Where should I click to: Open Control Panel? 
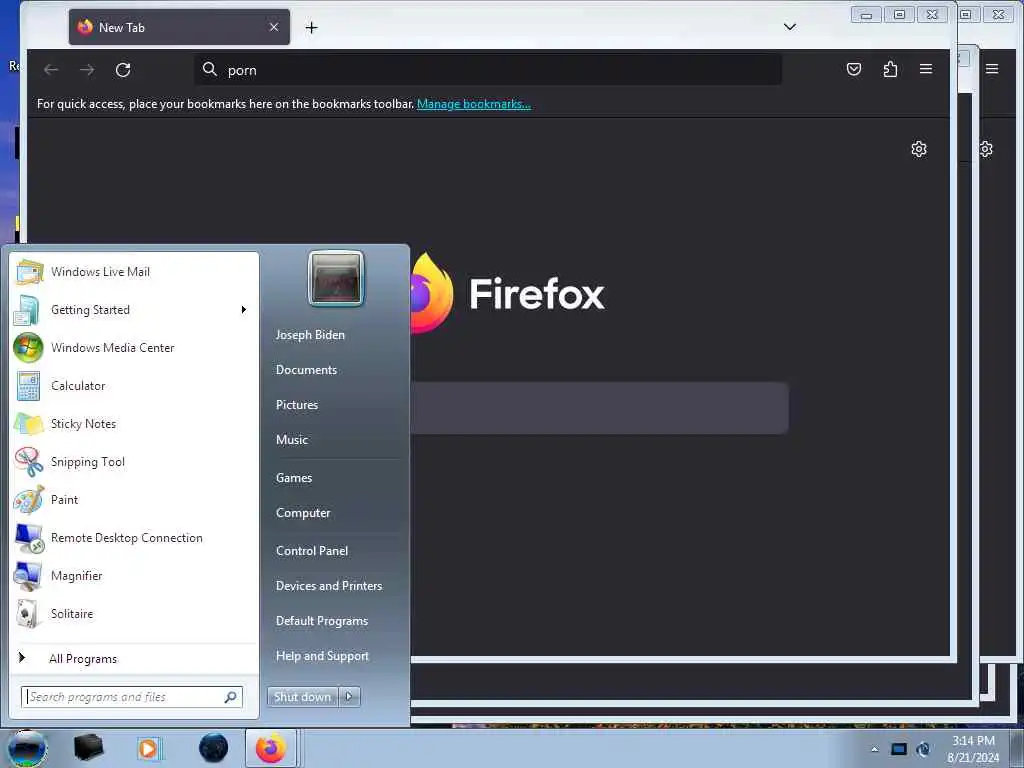coord(312,551)
